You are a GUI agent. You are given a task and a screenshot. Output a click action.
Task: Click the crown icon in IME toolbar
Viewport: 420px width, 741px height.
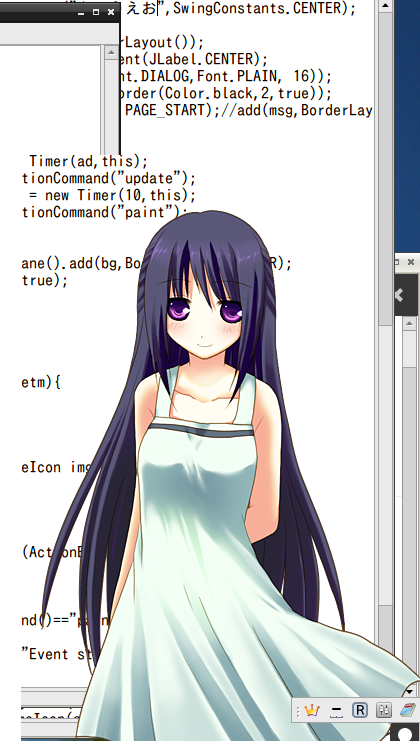pyautogui.click(x=312, y=710)
